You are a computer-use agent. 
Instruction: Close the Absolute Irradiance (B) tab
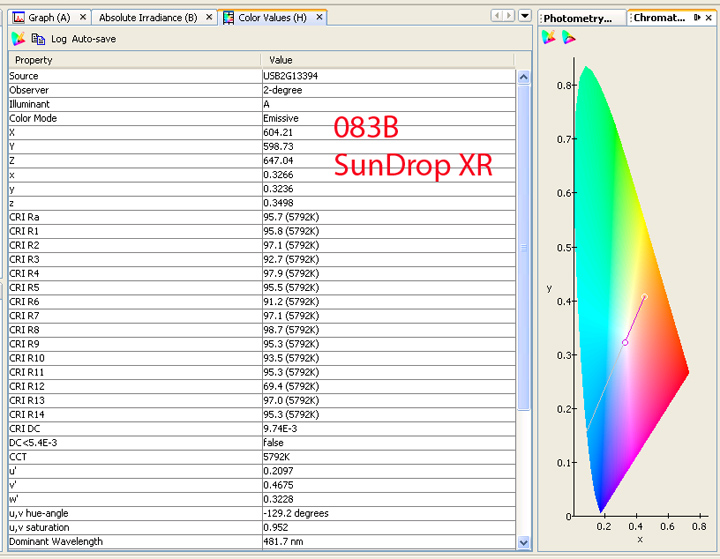[x=208, y=18]
